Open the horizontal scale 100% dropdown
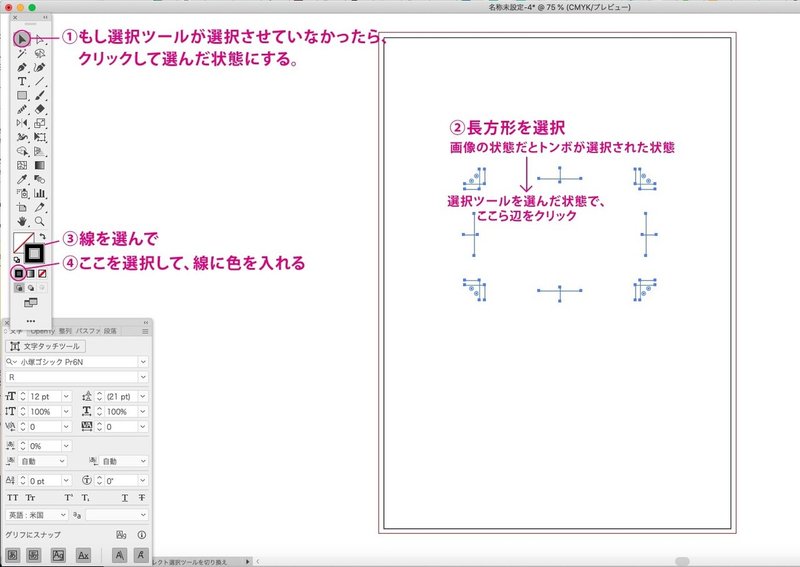This screenshot has height=567, width=800. (x=143, y=411)
